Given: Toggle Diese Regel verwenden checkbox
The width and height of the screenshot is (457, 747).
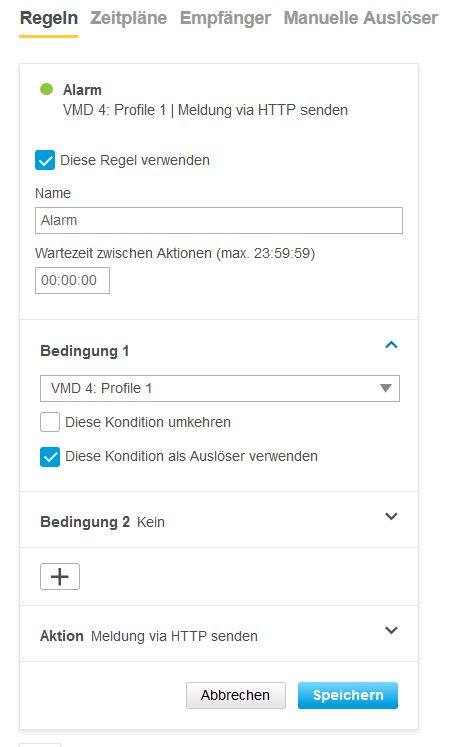Looking at the screenshot, I should tap(45, 160).
